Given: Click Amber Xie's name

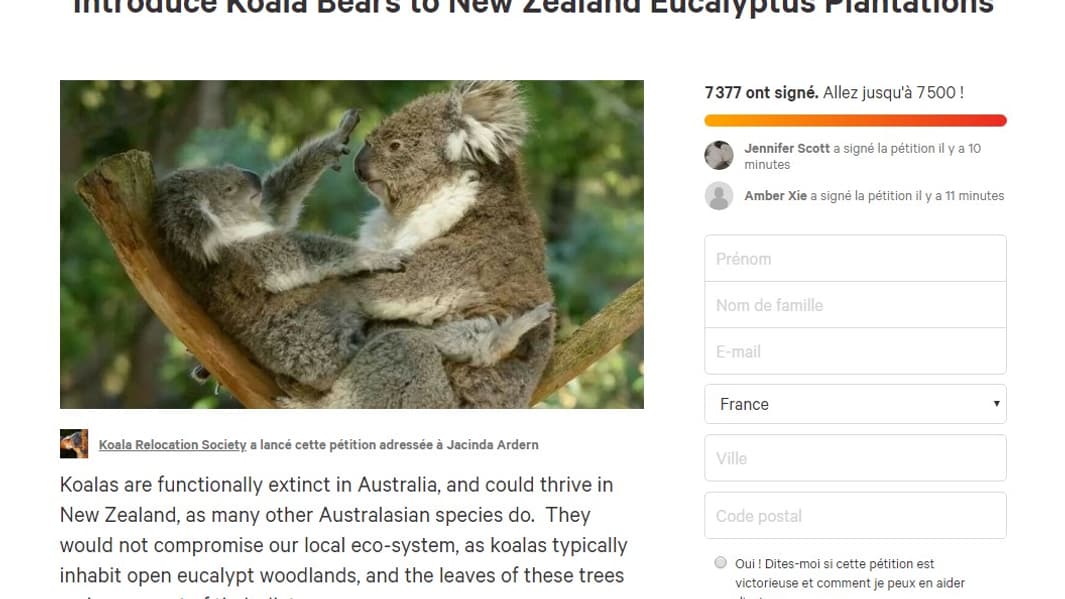Looking at the screenshot, I should click(776, 196).
